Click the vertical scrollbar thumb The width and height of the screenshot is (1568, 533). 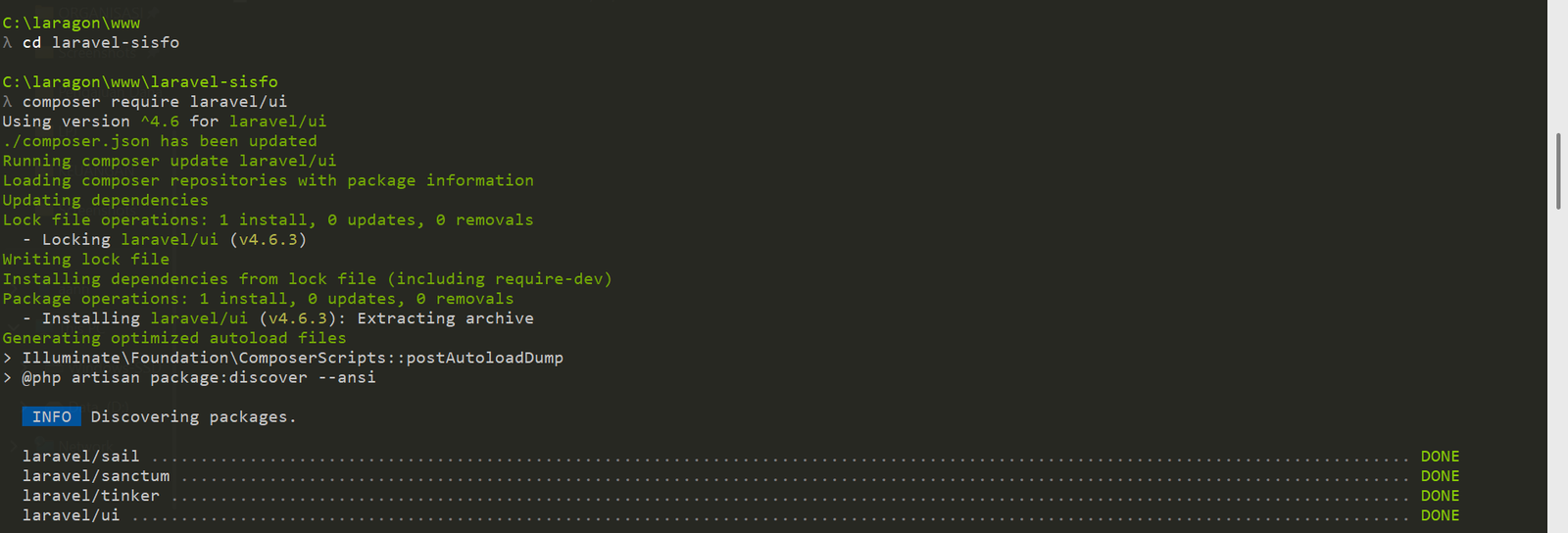tap(1557, 170)
